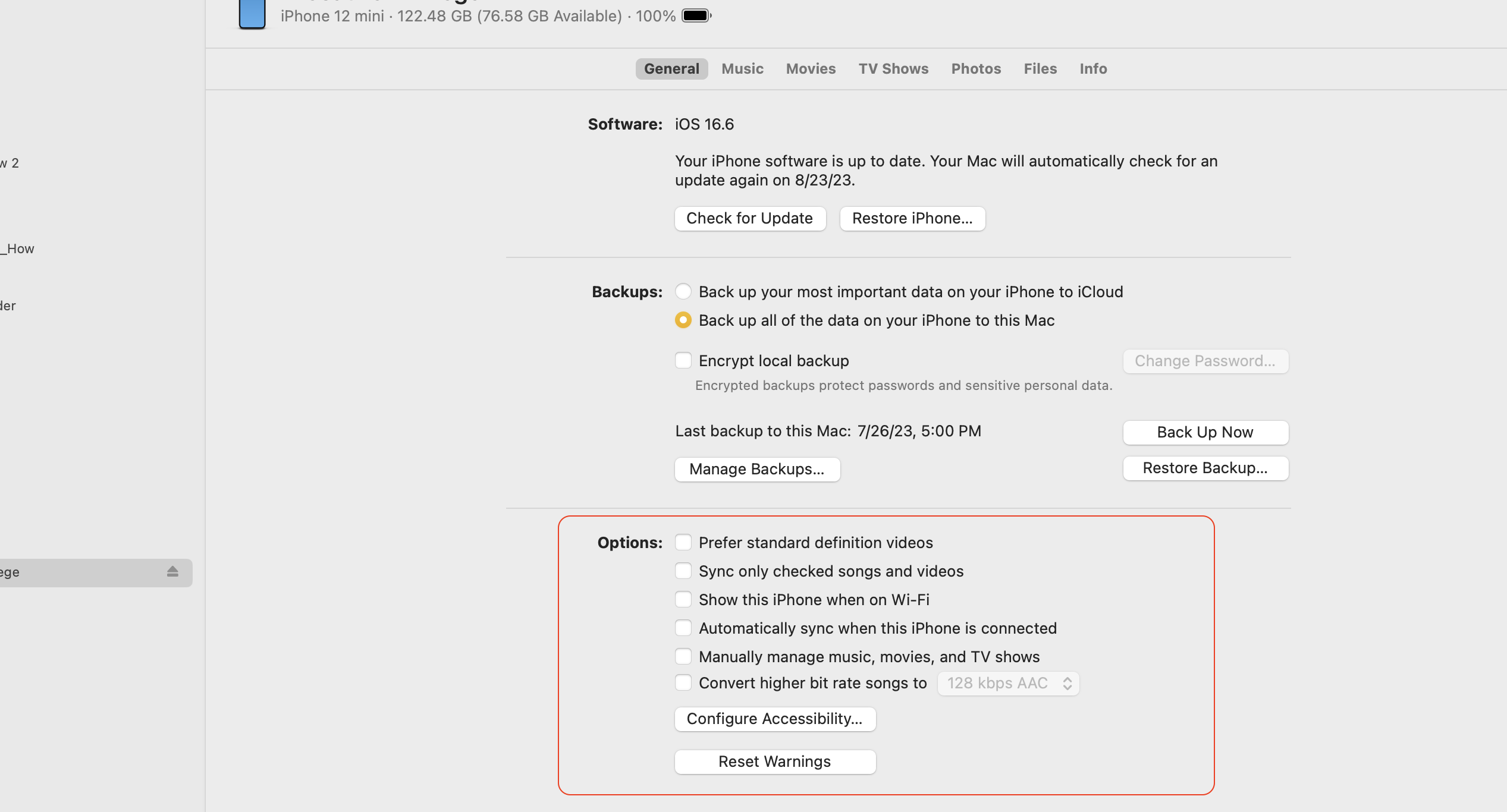This screenshot has width=1507, height=812.
Task: Go to the TV Shows tab
Action: click(x=893, y=68)
